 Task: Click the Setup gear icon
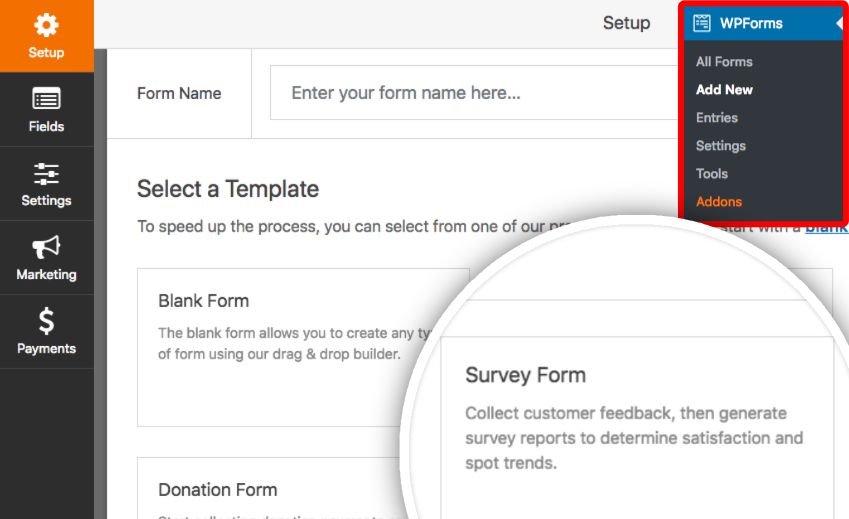click(46, 25)
